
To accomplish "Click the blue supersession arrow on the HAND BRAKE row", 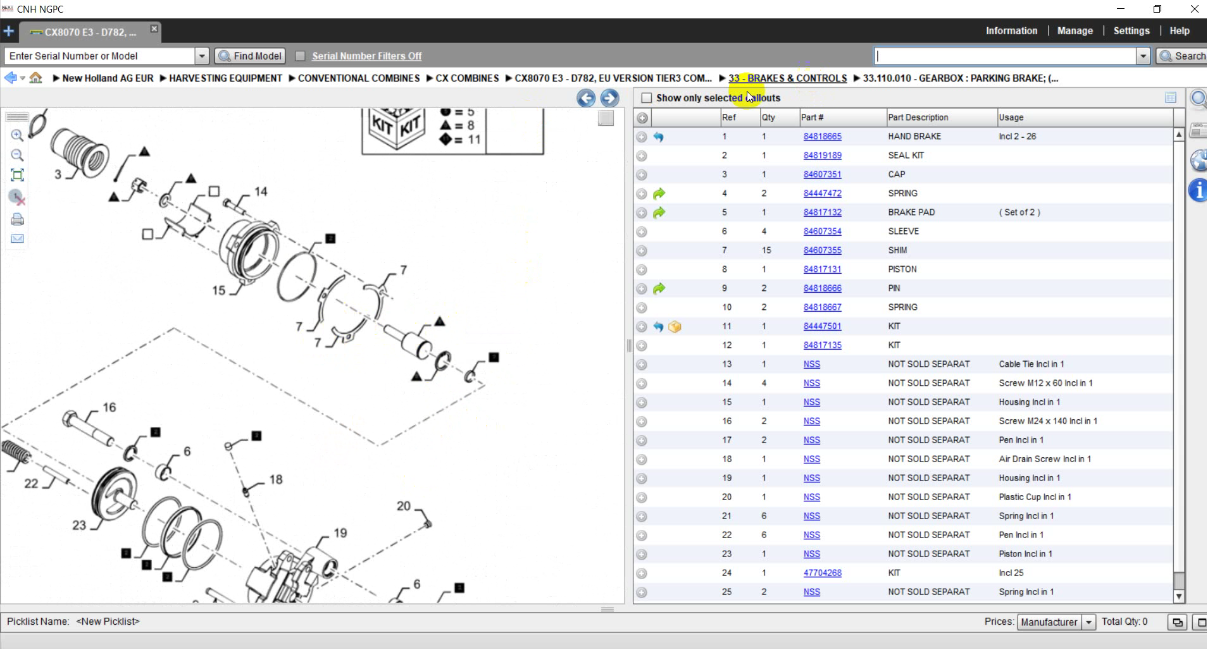I will point(658,137).
